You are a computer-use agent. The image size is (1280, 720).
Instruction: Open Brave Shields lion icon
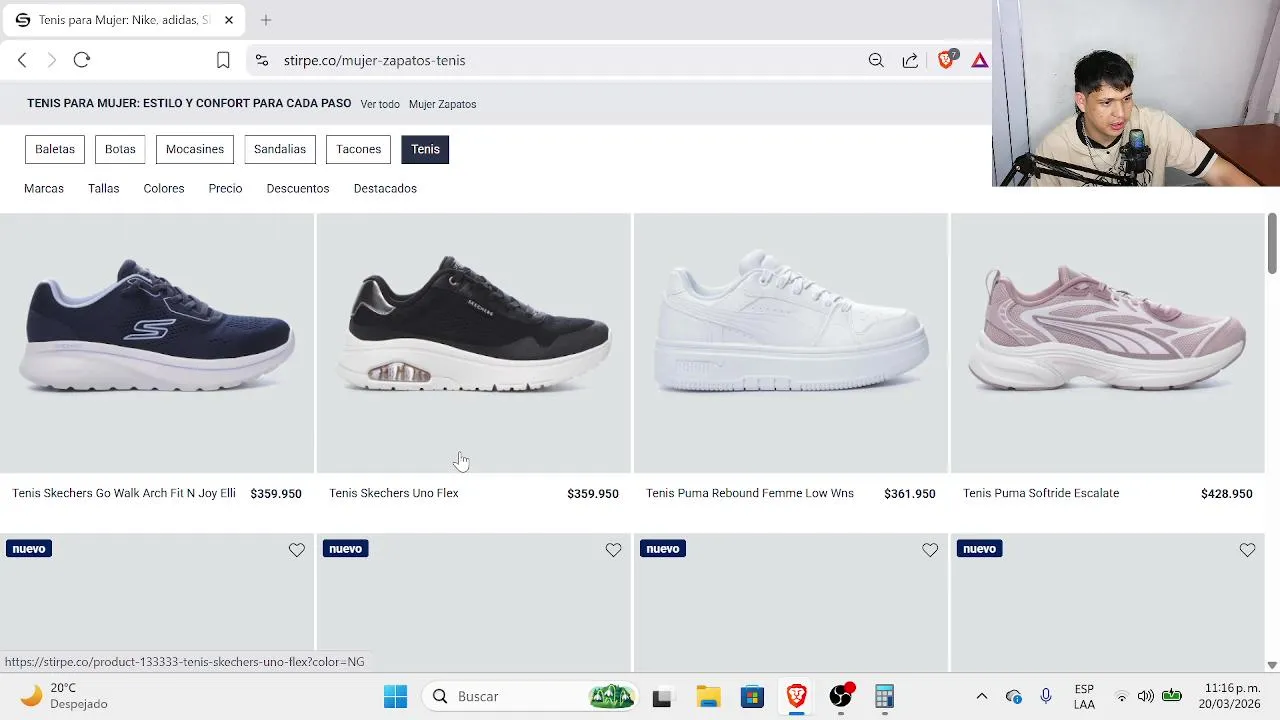[946, 60]
